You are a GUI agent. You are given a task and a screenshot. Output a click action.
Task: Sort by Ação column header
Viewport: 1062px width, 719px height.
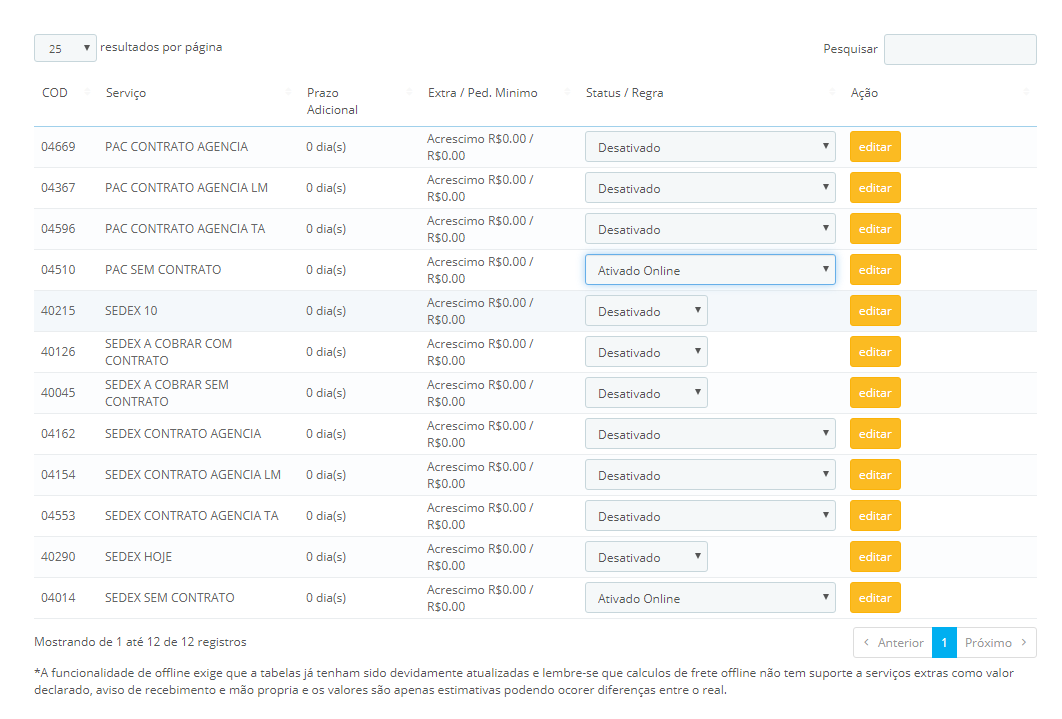pyautogui.click(x=940, y=93)
